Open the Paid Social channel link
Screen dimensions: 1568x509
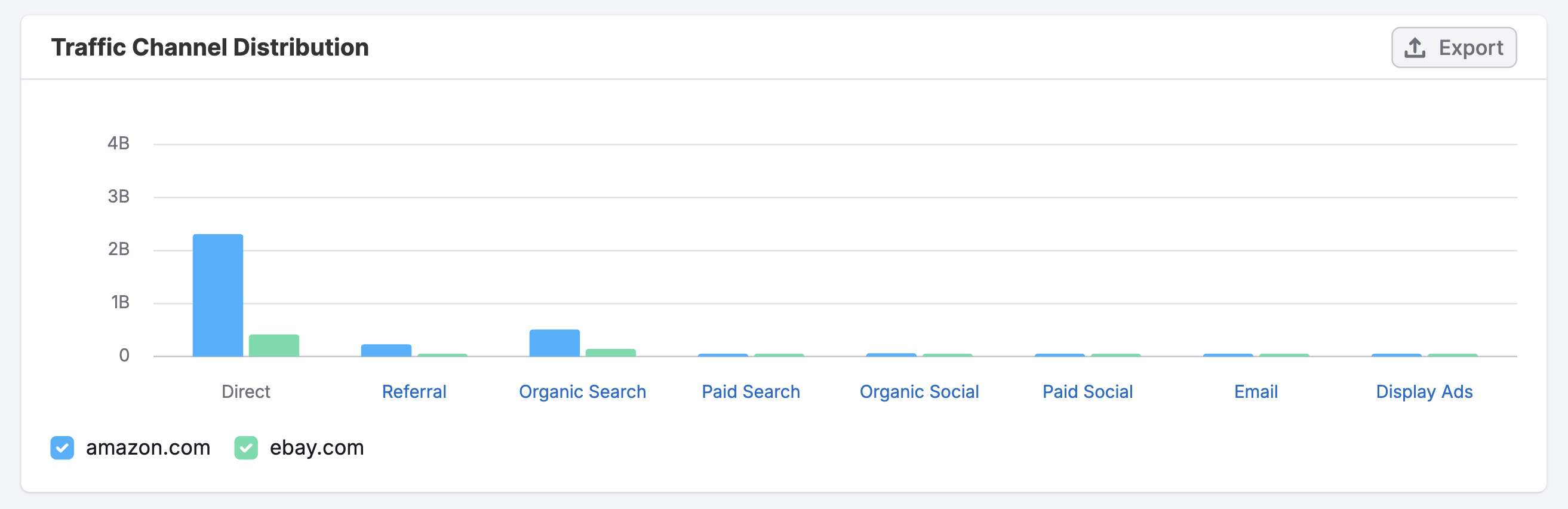[1087, 391]
